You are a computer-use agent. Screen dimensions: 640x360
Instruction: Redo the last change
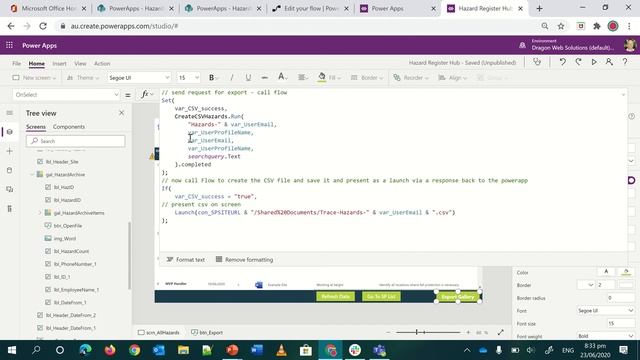click(x=578, y=62)
